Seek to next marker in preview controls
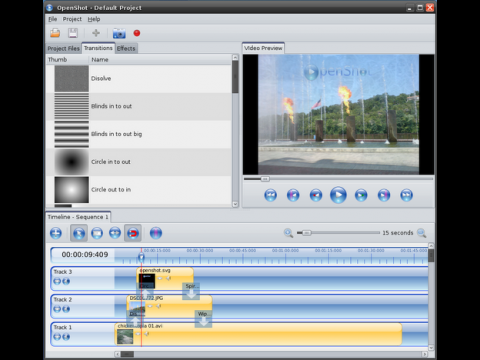This screenshot has width=480, height=360. coord(384,195)
